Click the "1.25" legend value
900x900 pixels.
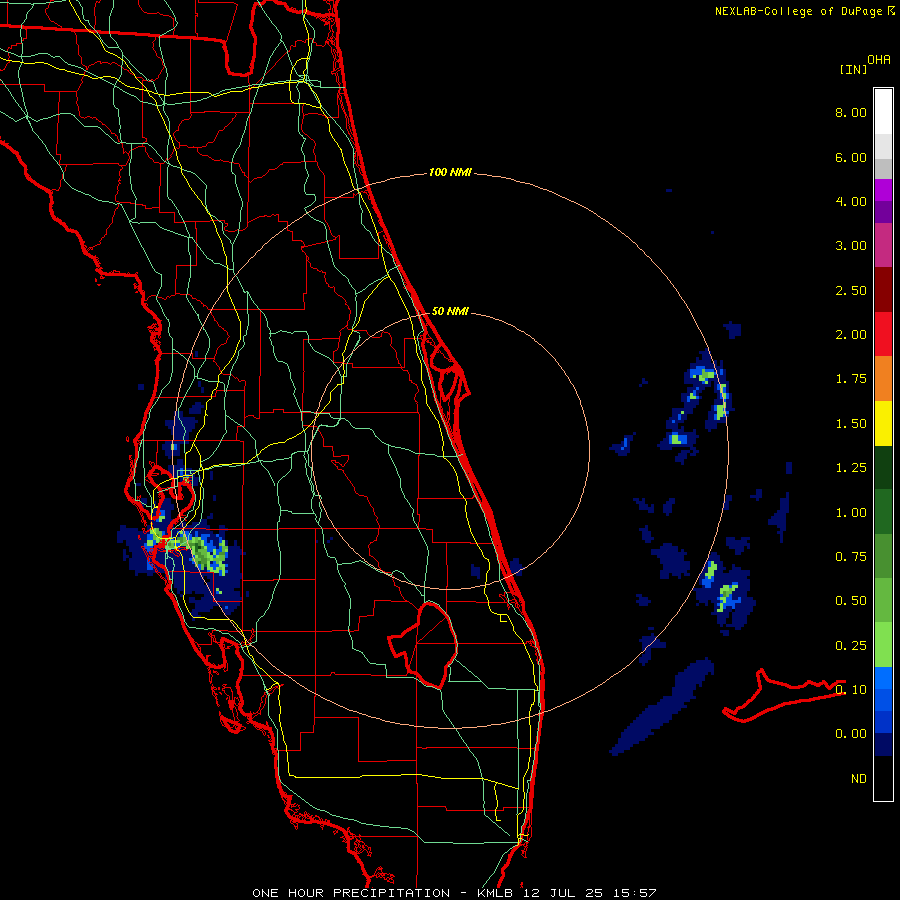[851, 468]
